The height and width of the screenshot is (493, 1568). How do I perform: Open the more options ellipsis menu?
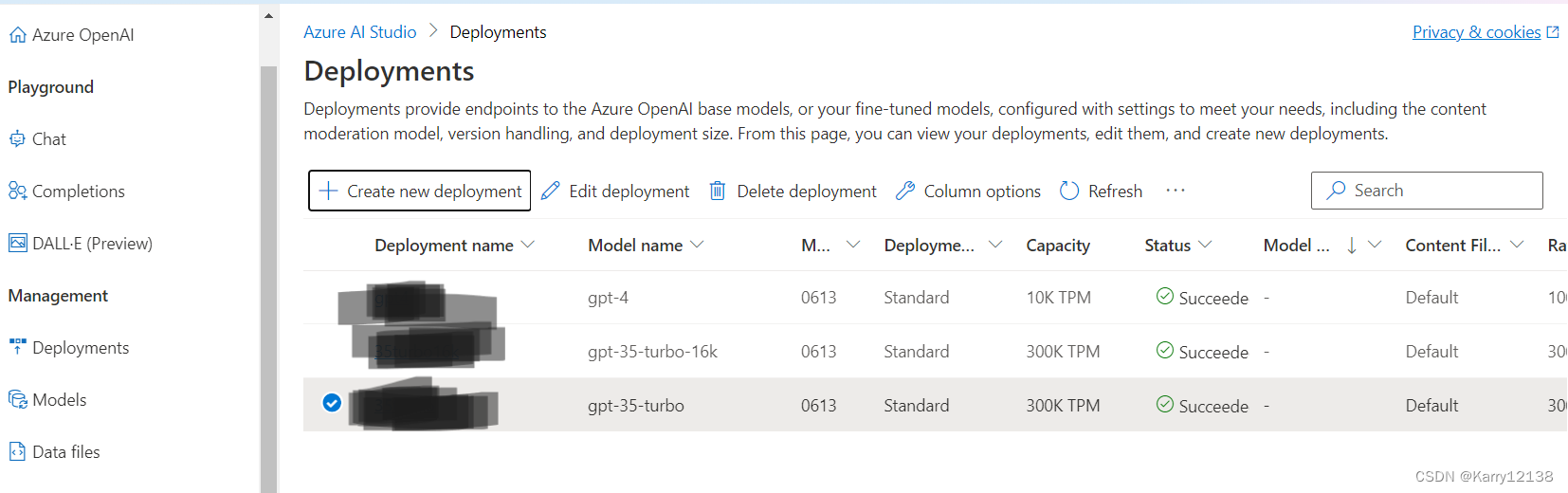1176,191
